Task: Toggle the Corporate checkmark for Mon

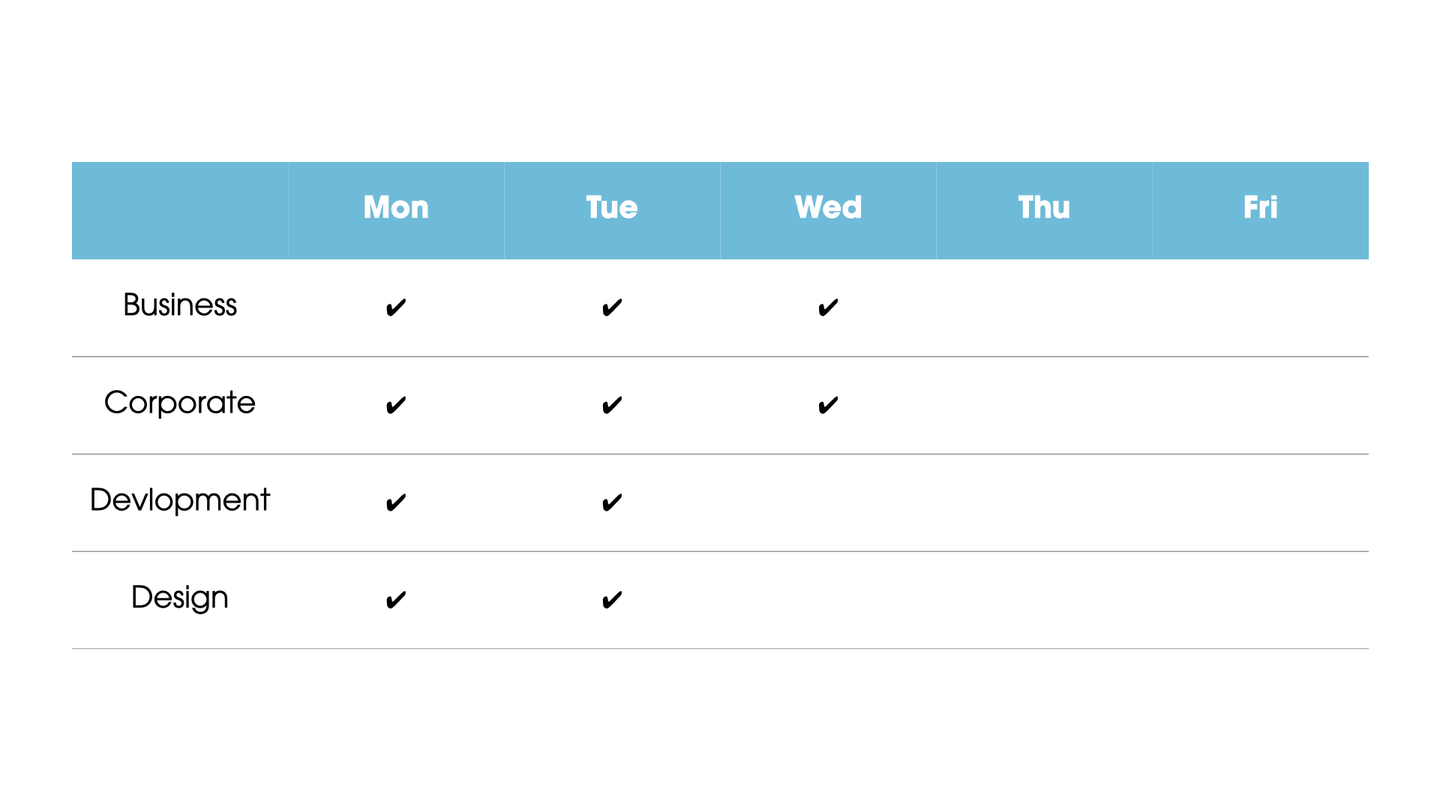Action: [x=396, y=405]
